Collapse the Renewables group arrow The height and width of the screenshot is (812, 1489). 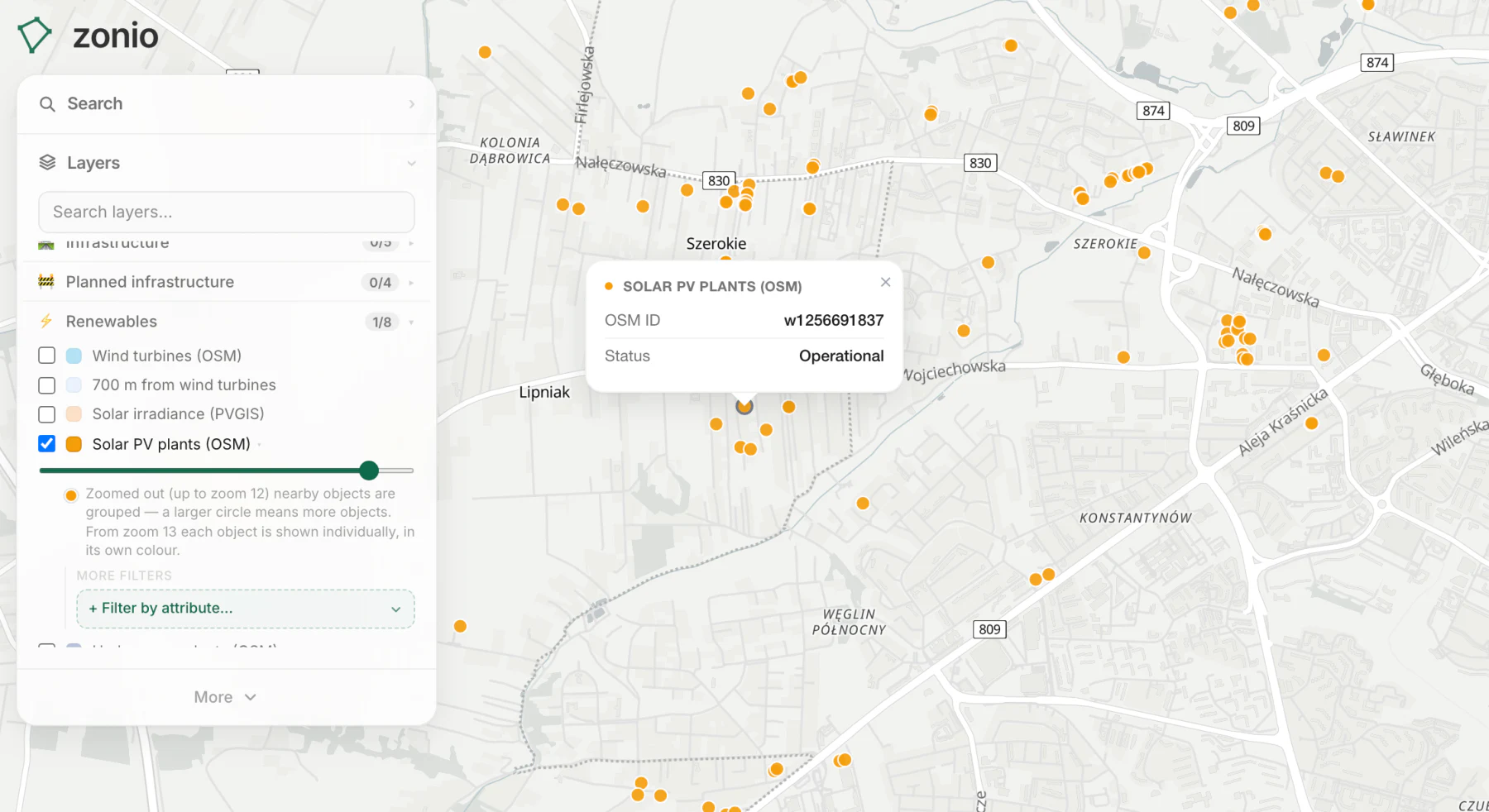411,322
